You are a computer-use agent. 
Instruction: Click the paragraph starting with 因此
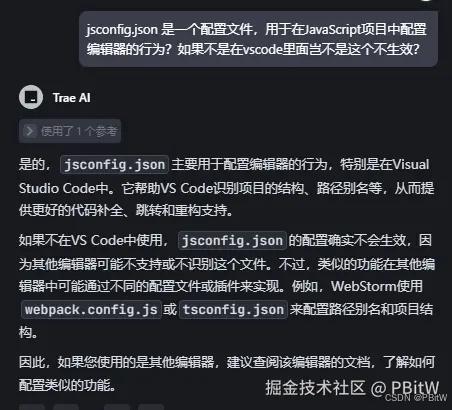click(x=227, y=374)
